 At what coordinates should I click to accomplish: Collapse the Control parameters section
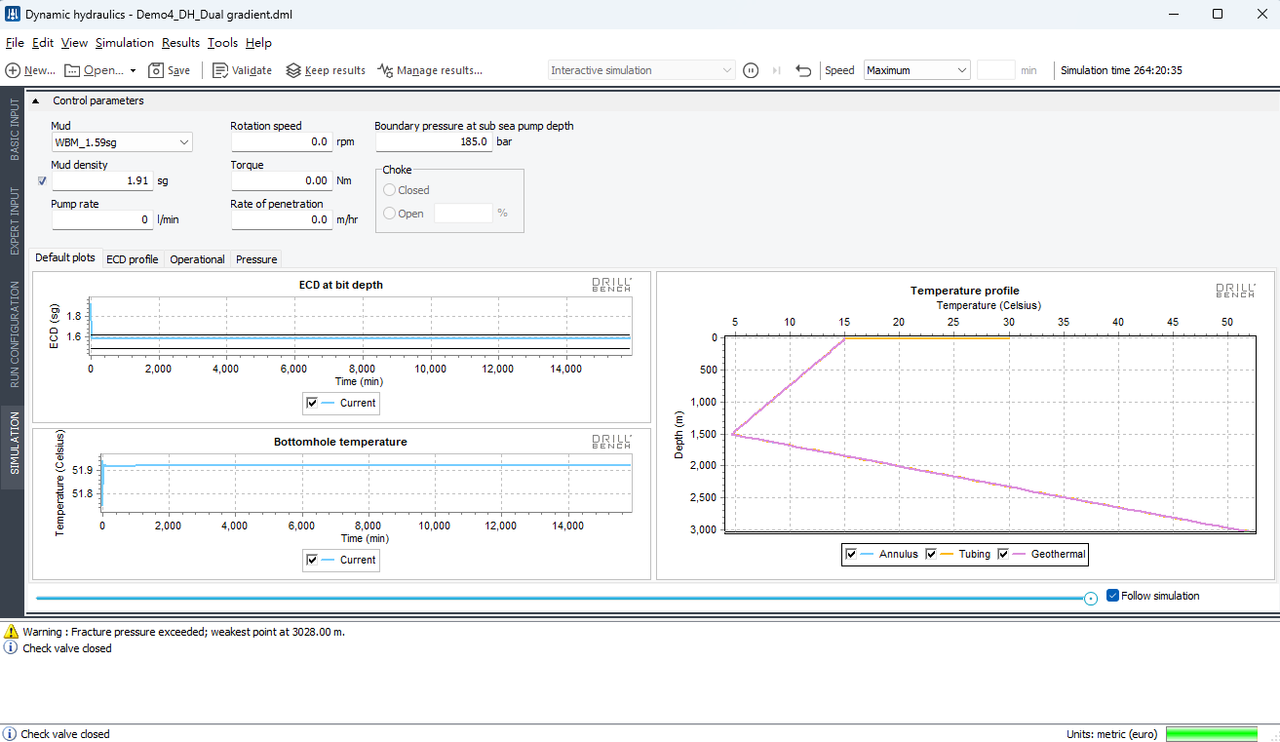pyautogui.click(x=37, y=100)
